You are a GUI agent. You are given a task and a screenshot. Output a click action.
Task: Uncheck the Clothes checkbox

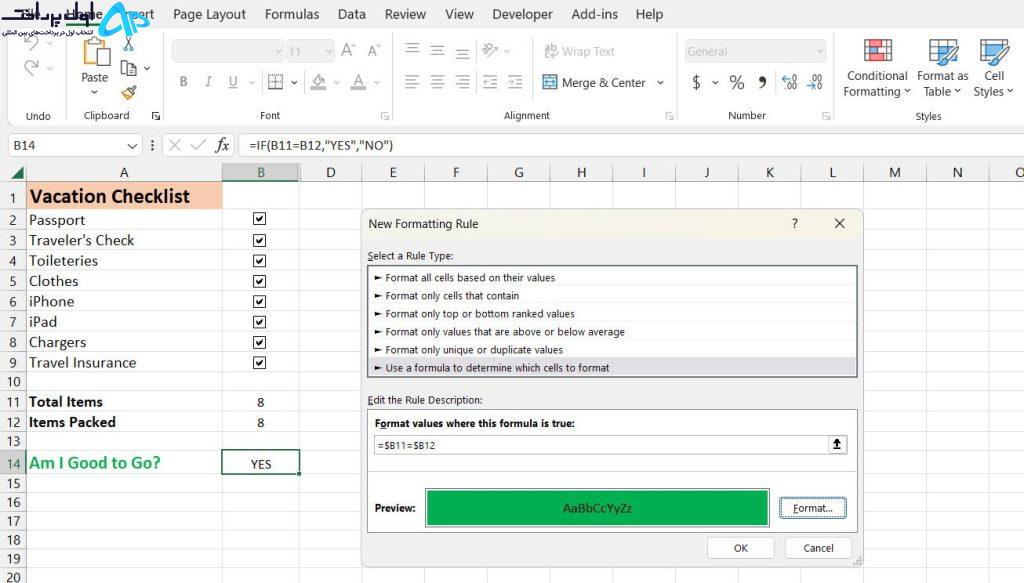coord(259,281)
